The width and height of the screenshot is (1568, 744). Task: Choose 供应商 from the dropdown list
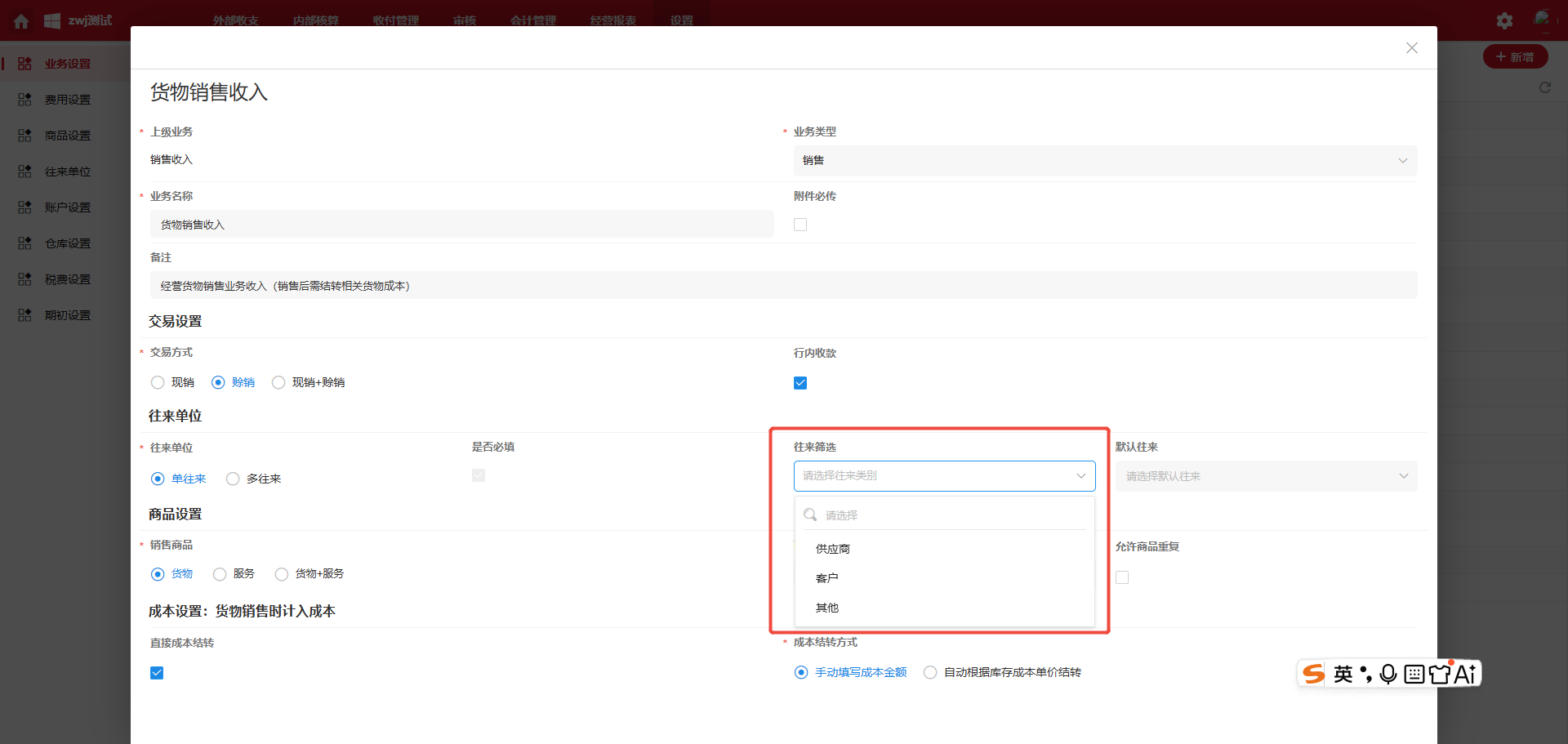click(x=833, y=549)
